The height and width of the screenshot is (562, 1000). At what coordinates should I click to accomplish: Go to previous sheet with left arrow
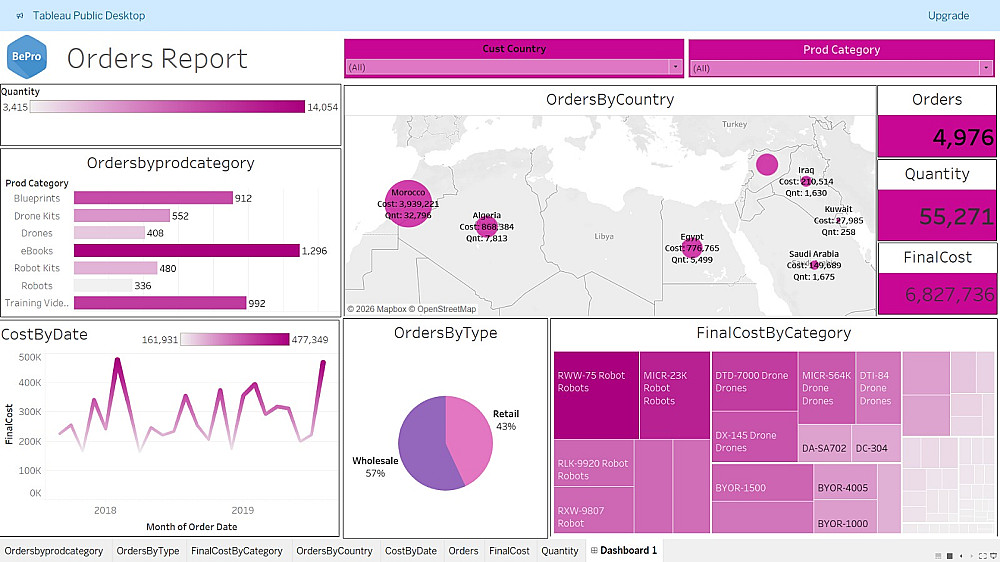tap(962, 556)
